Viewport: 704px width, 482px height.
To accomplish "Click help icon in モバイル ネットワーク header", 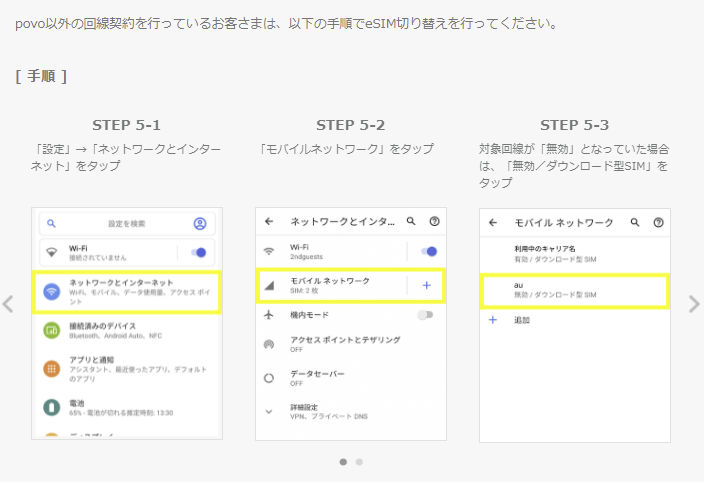I will 658,222.
